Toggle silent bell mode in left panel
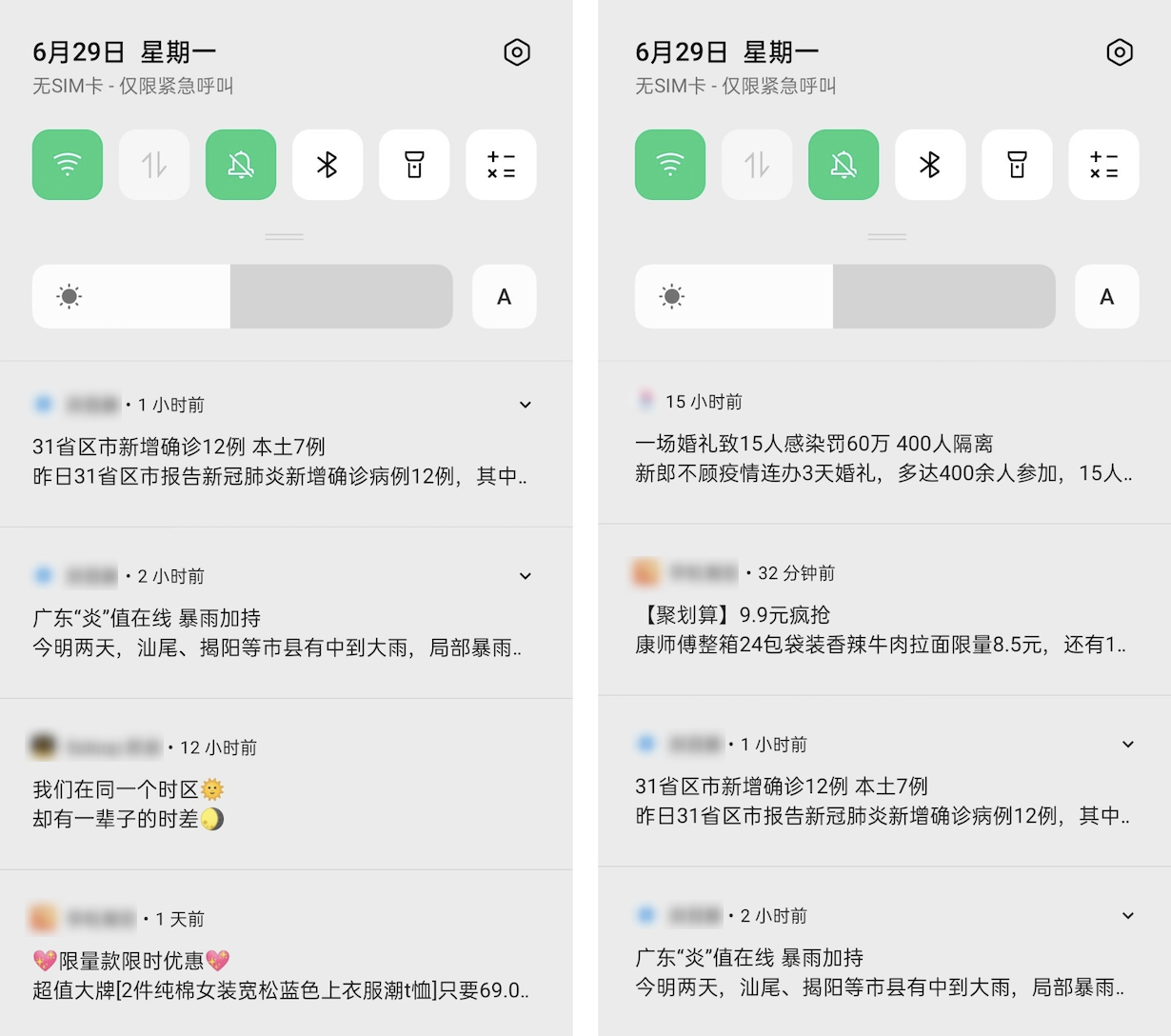 click(241, 165)
